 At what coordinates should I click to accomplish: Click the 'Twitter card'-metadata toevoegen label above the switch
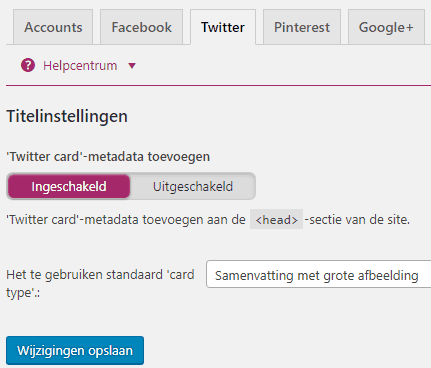point(108,156)
